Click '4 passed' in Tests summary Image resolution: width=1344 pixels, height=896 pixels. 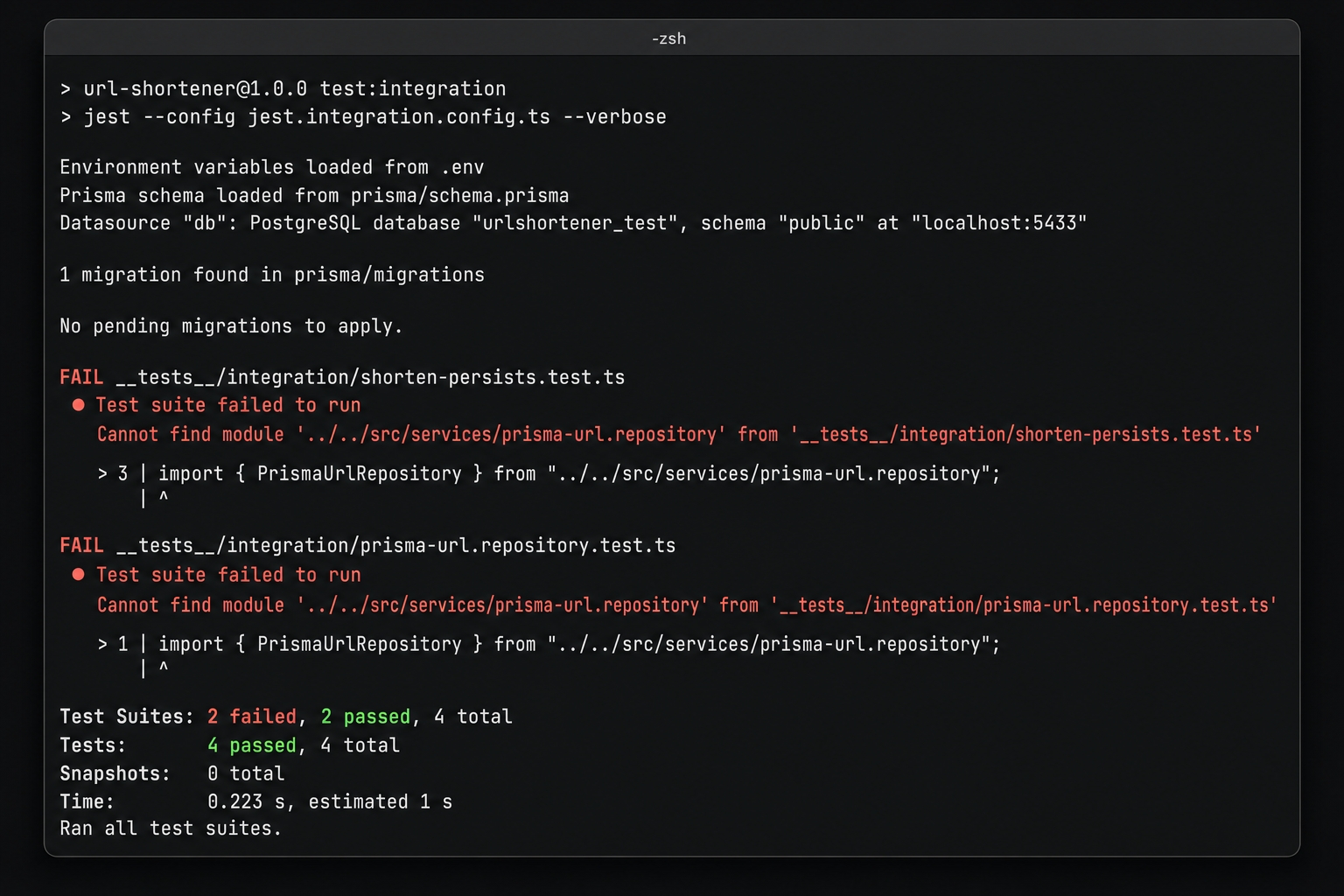coord(252,745)
